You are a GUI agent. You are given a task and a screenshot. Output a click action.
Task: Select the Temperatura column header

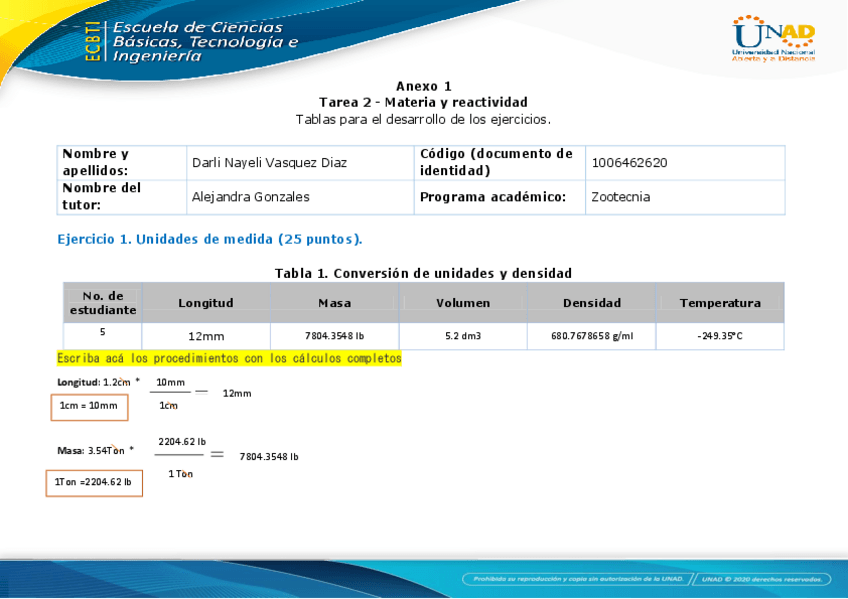[720, 303]
